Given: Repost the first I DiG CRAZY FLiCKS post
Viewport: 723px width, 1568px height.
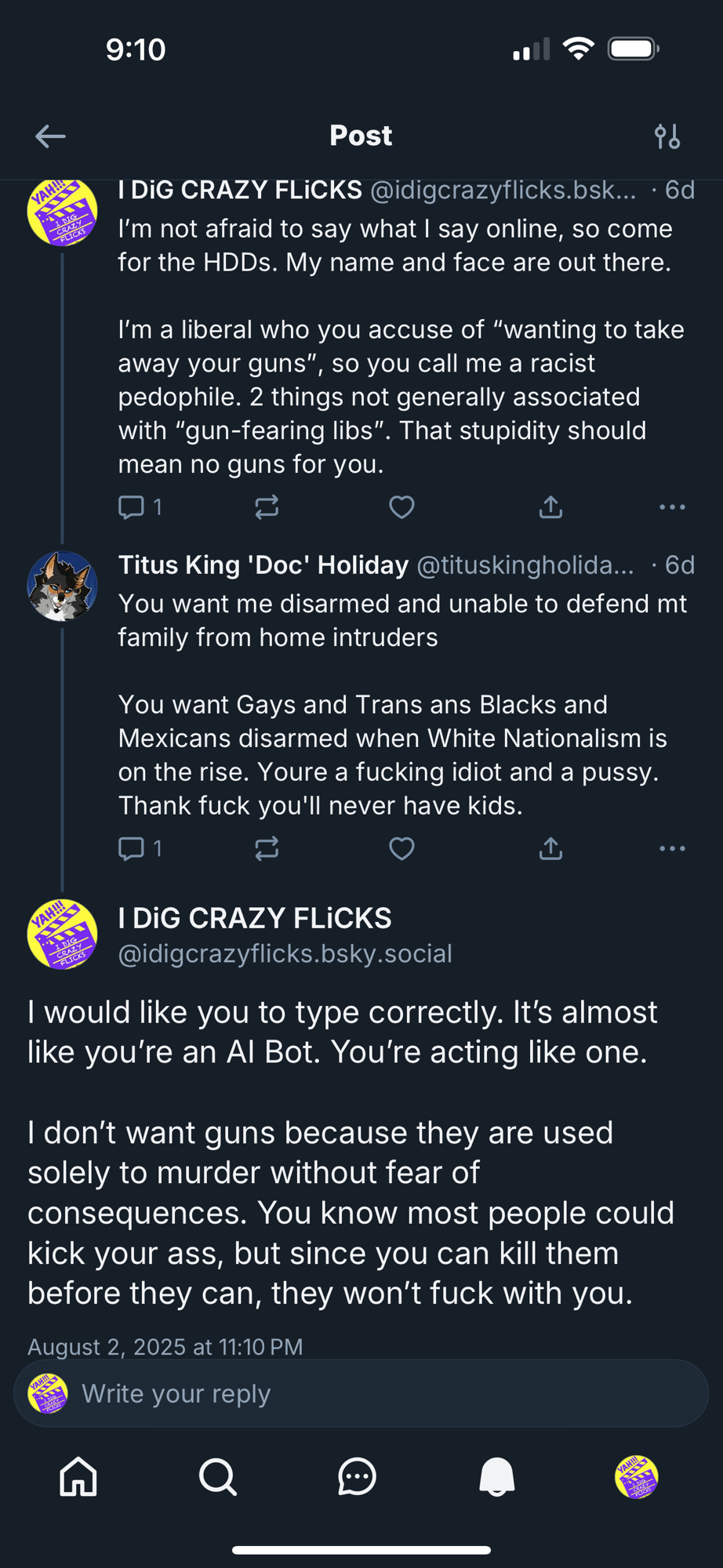Looking at the screenshot, I should tap(267, 507).
